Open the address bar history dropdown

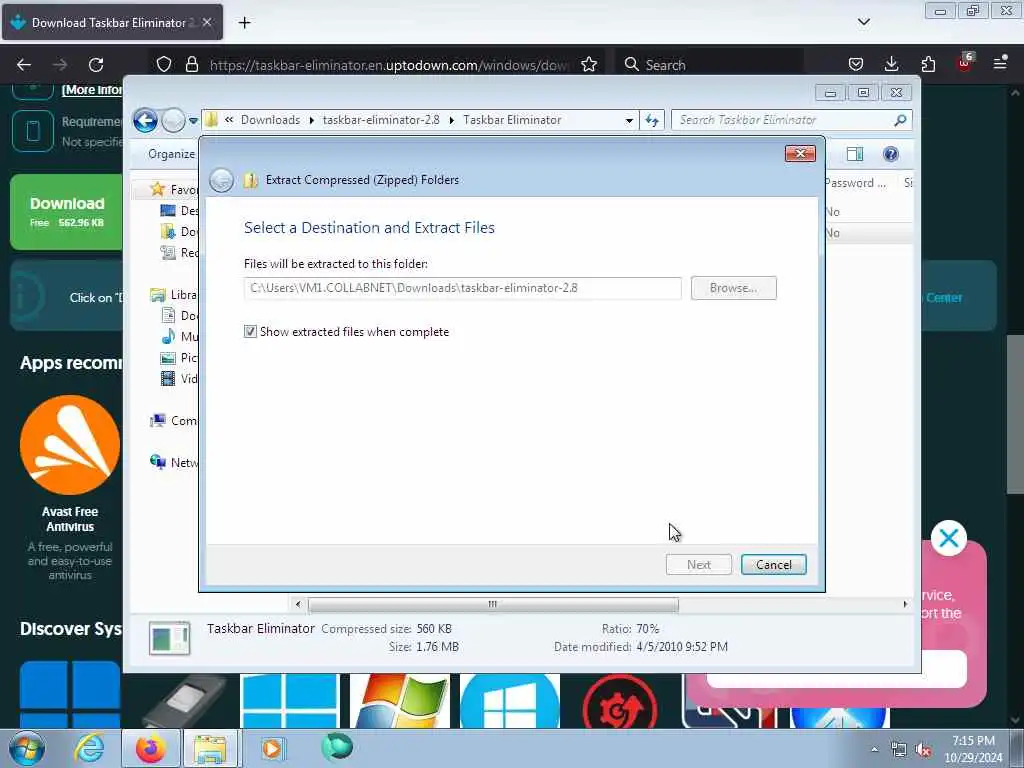629,121
